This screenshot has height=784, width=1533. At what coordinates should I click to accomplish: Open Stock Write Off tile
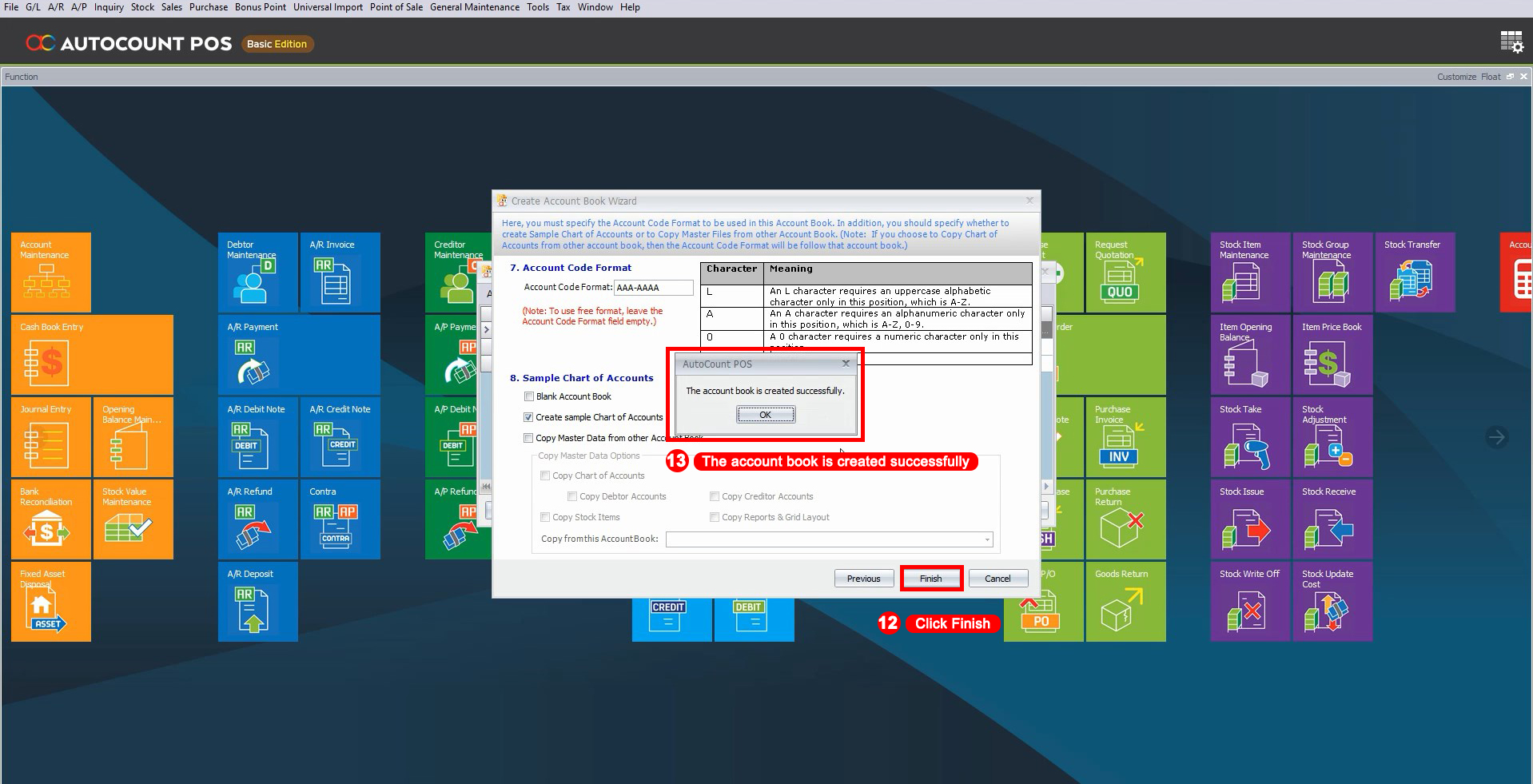pyautogui.click(x=1251, y=602)
